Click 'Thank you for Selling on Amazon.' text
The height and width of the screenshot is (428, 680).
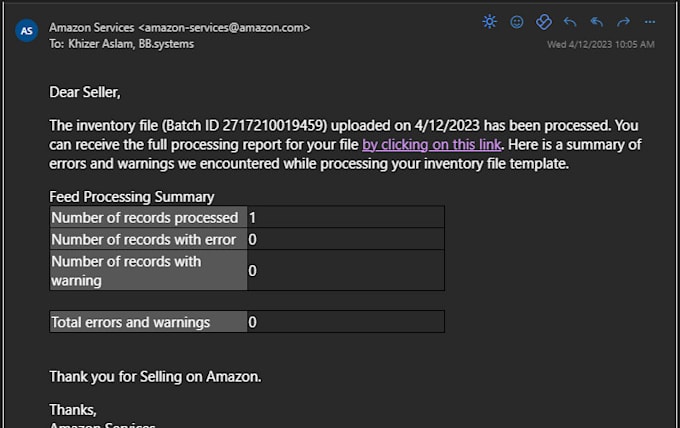[x=155, y=376]
